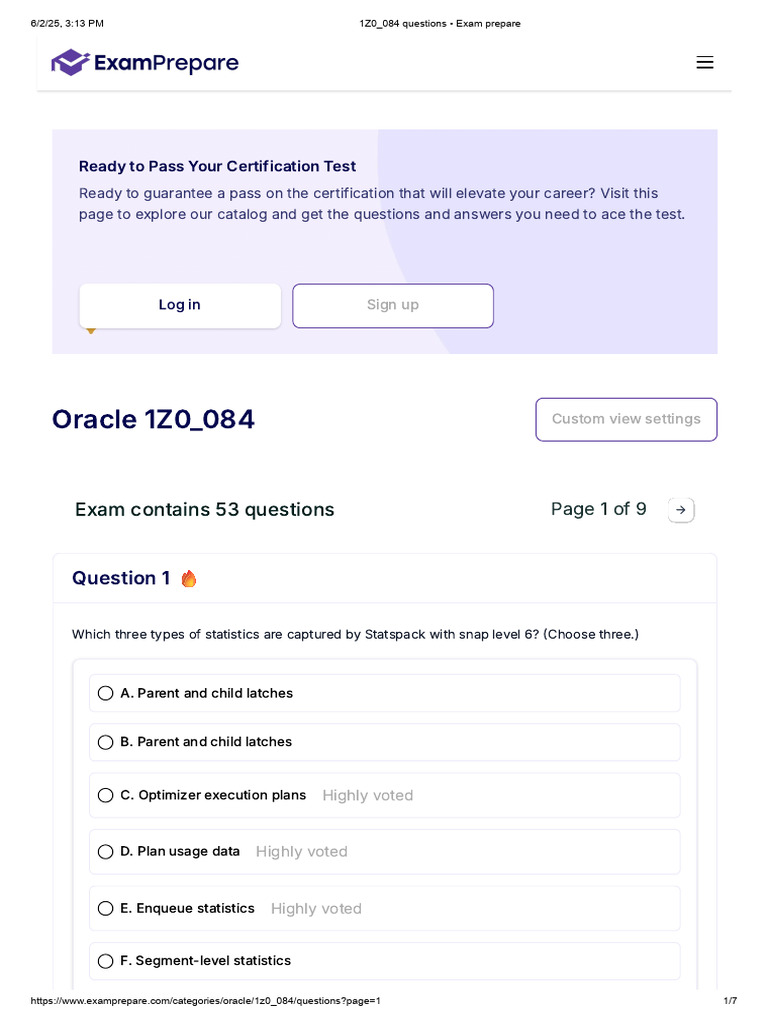Choose option F Segment-level statistics
This screenshot has height=1024, width=768.
click(x=106, y=961)
